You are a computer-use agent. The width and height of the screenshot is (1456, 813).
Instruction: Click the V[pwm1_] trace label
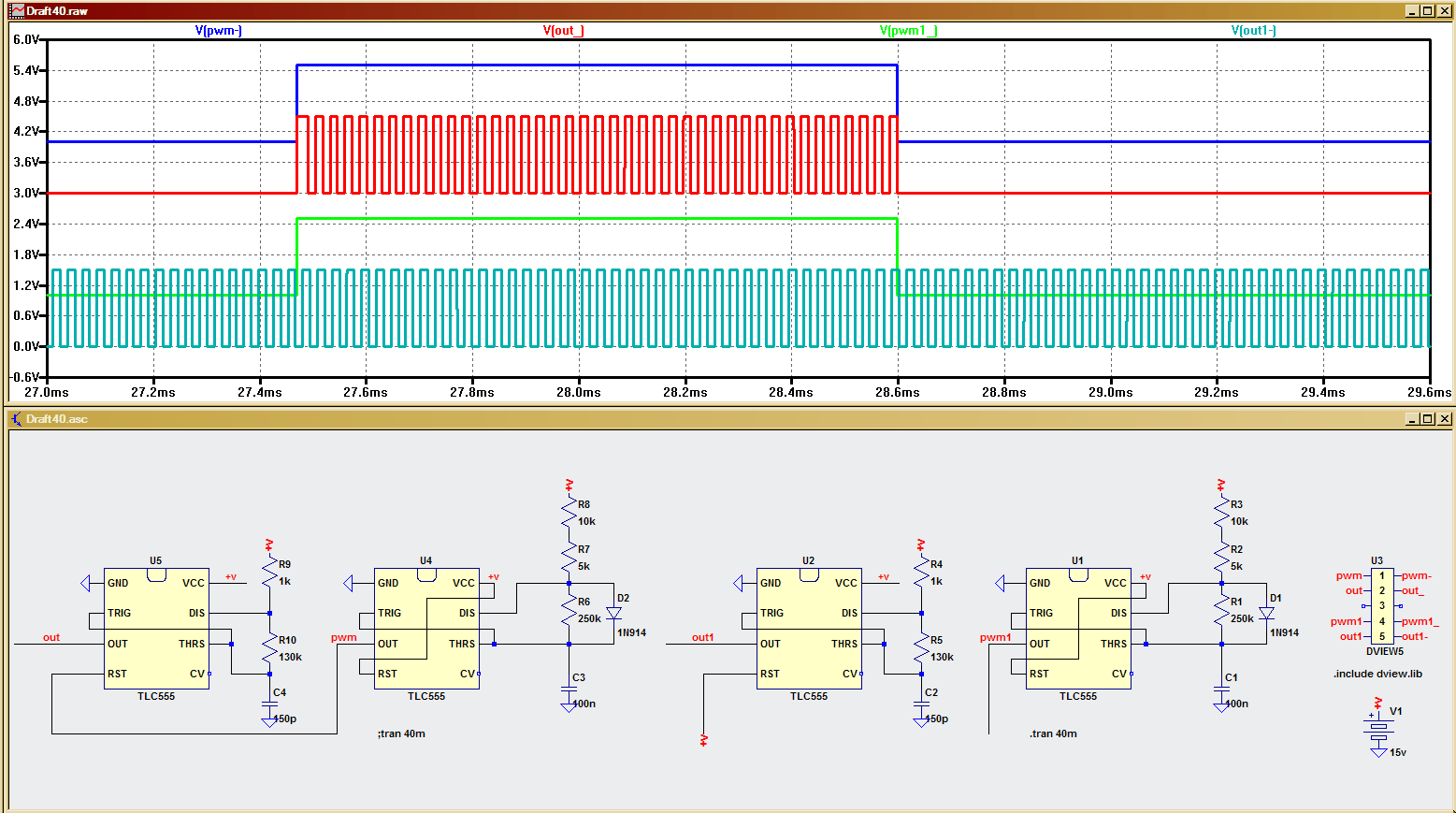pos(908,31)
